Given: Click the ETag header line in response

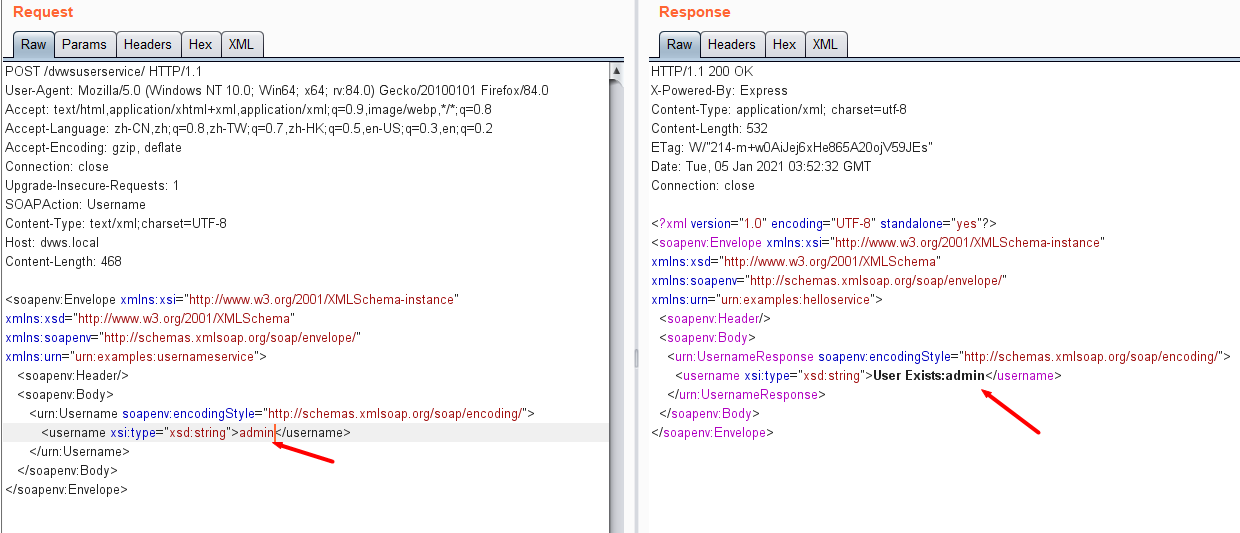Looking at the screenshot, I should click(x=791, y=148).
